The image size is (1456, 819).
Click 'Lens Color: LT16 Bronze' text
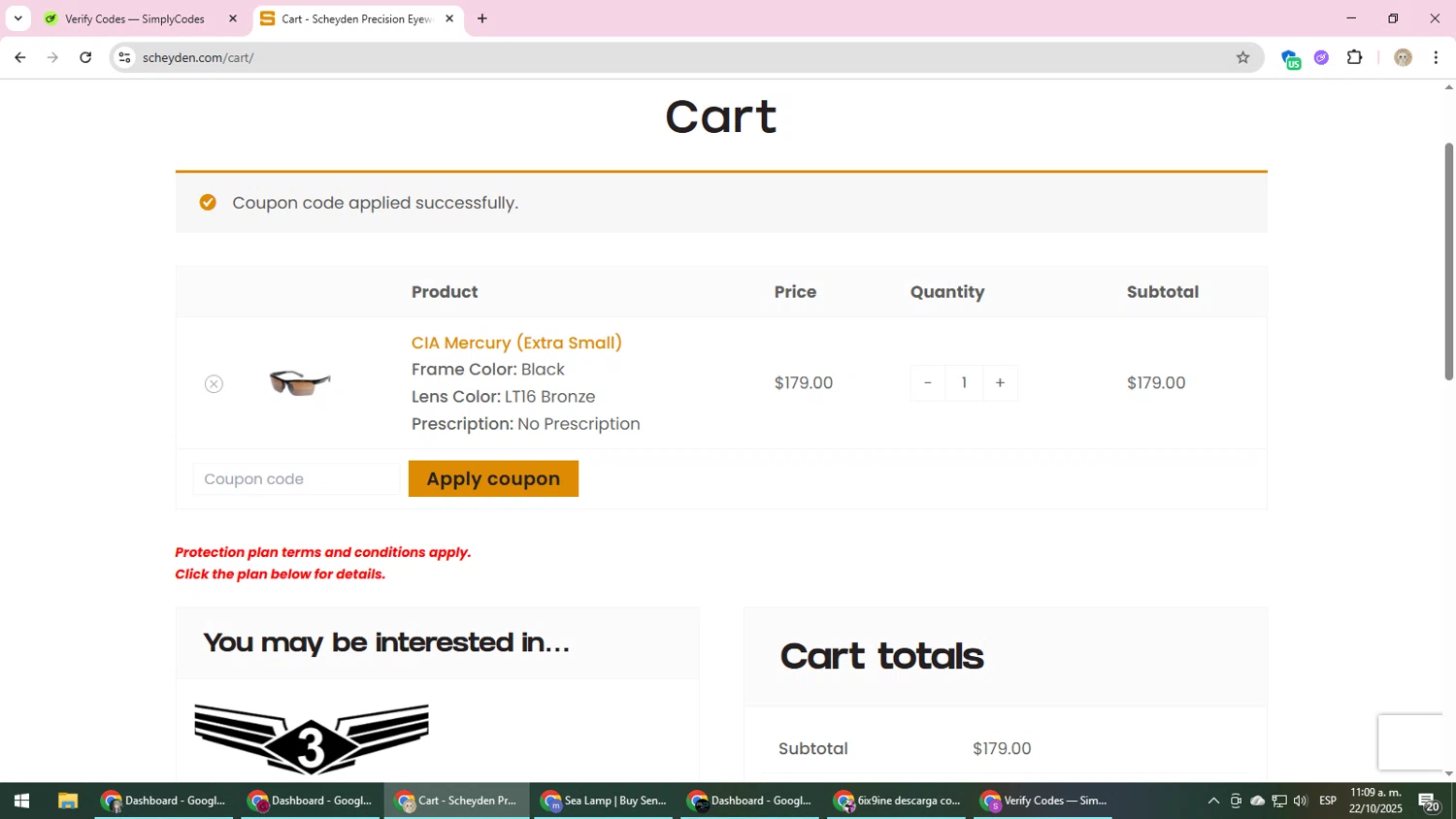(503, 397)
